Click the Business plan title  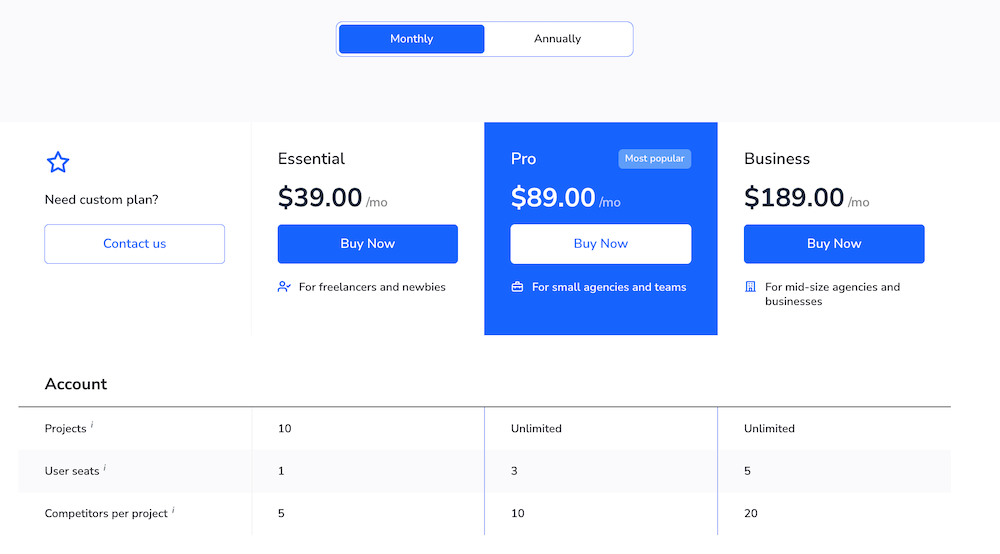pos(777,159)
